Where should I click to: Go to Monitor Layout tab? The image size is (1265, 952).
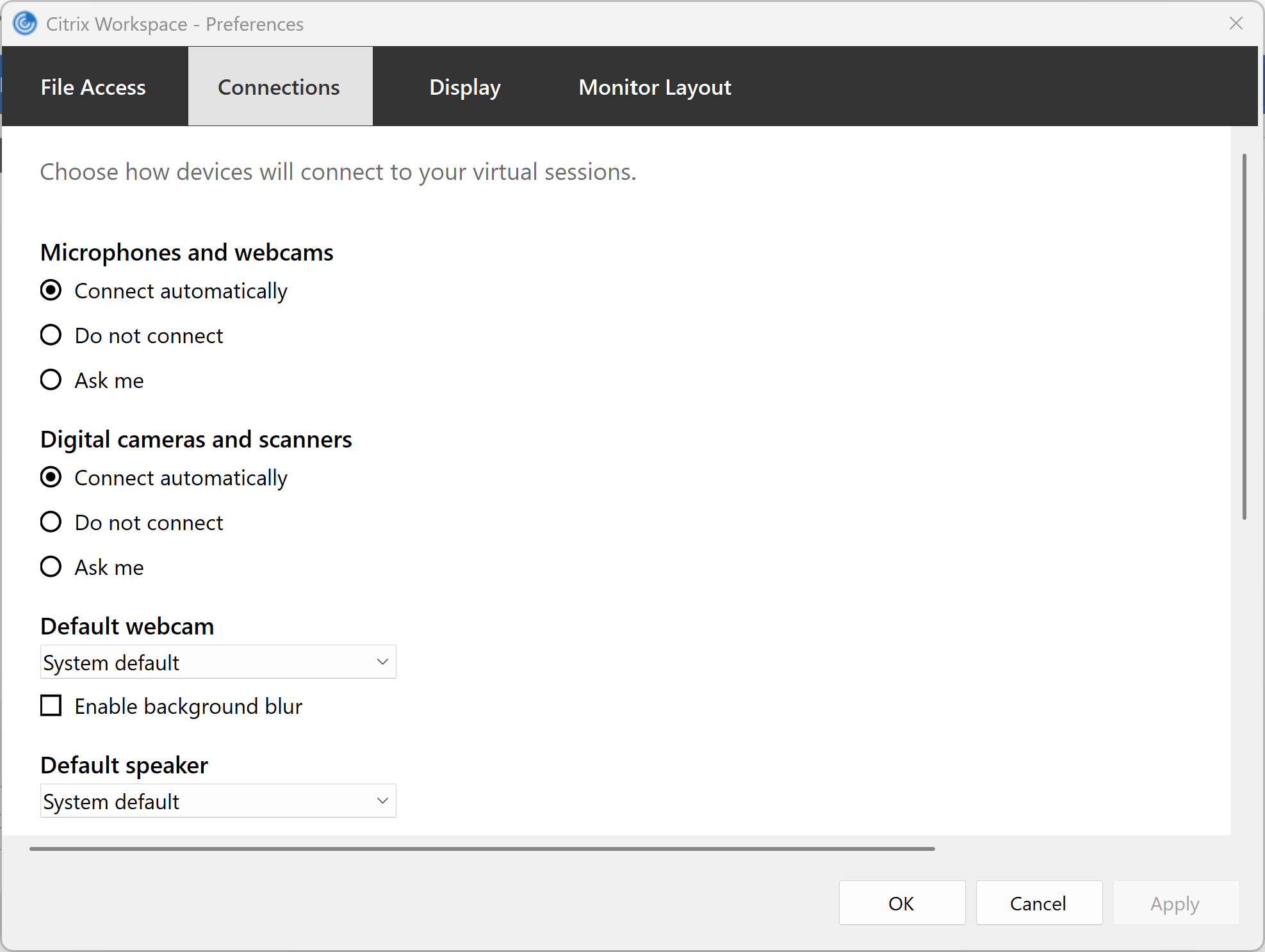(x=655, y=87)
